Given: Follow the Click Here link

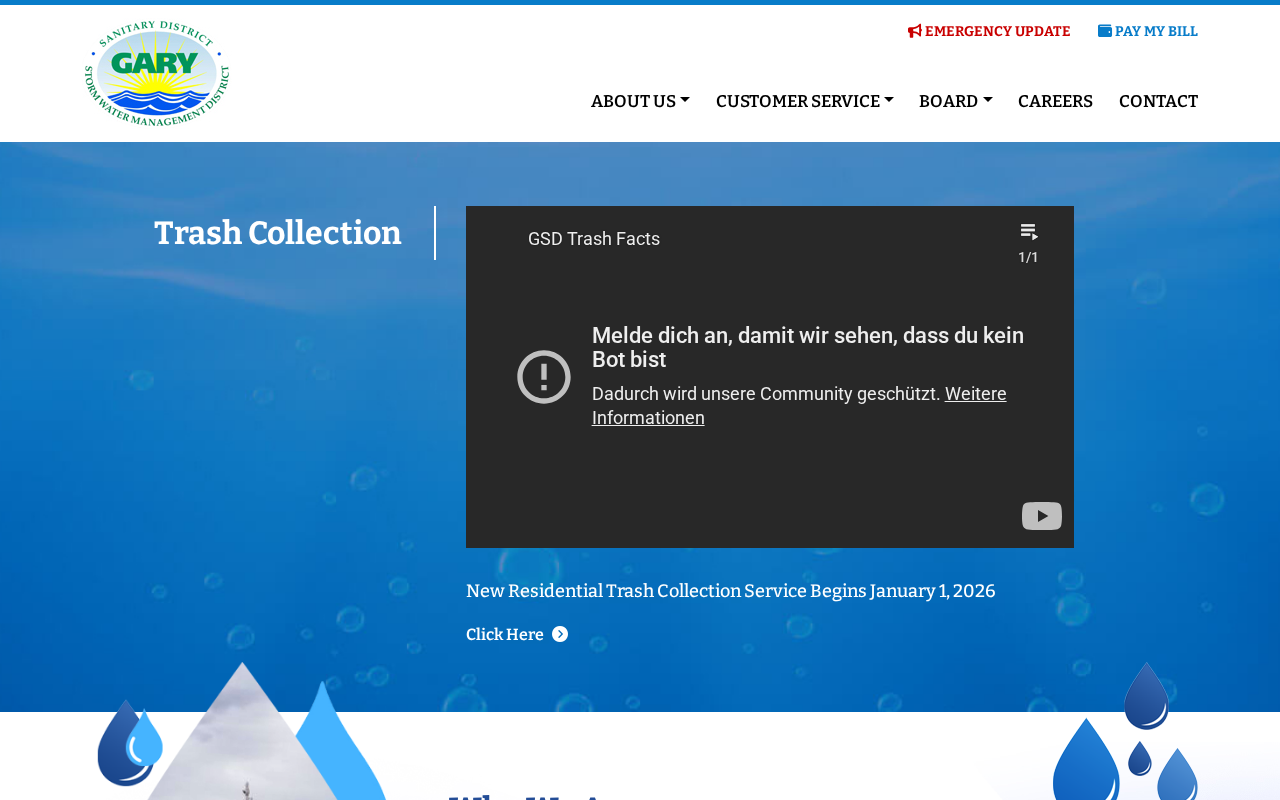Looking at the screenshot, I should click(x=517, y=634).
